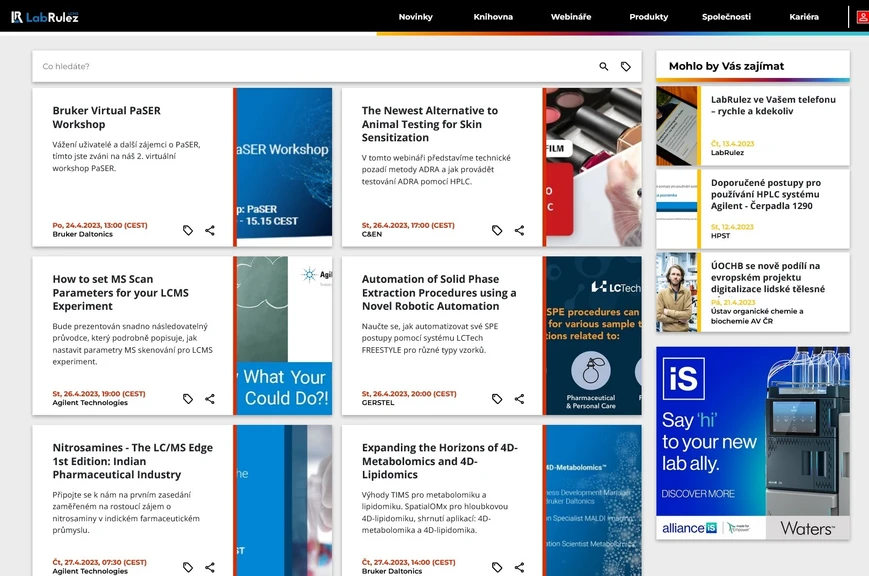Image resolution: width=869 pixels, height=576 pixels.
Task: Share the Solid Phase Extraction webinar
Action: tap(519, 399)
